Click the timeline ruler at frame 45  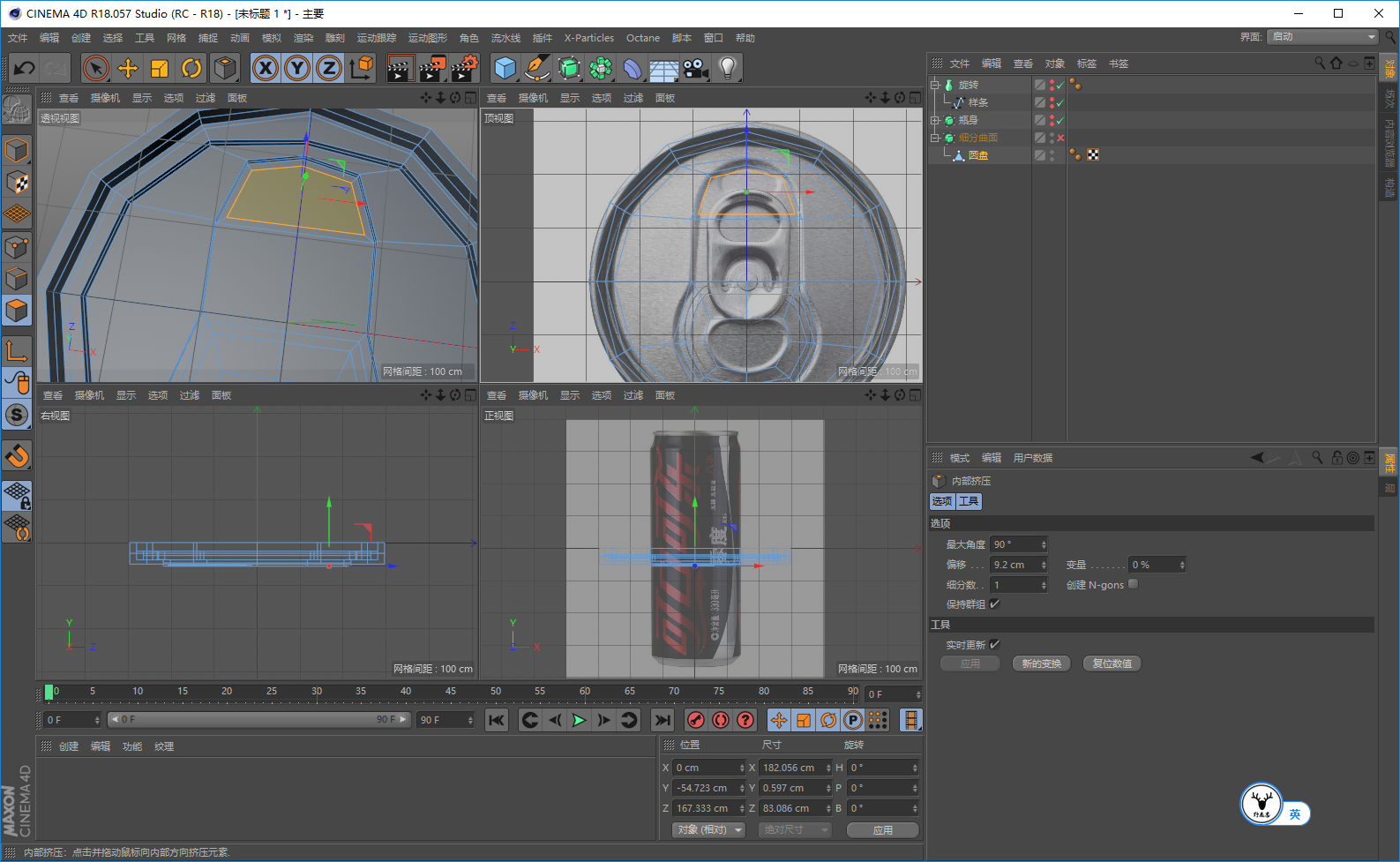(450, 693)
